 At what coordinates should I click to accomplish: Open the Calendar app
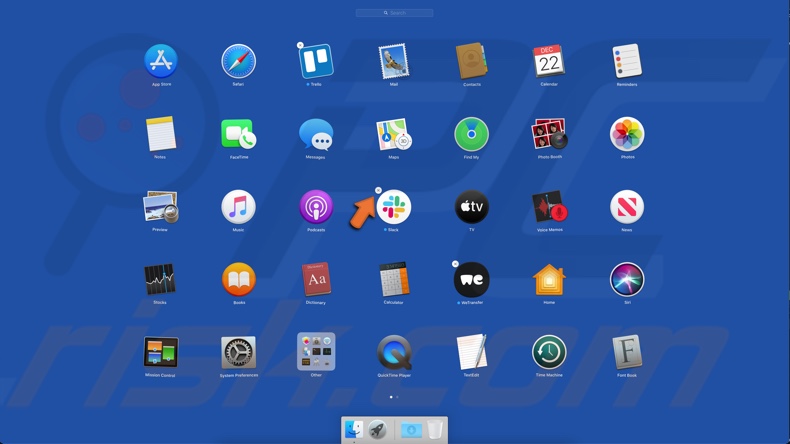pyautogui.click(x=549, y=61)
